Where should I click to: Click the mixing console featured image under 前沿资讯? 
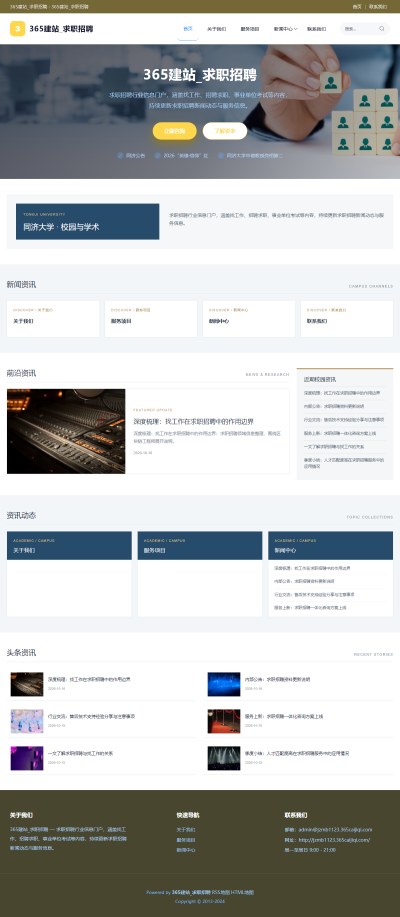click(66, 431)
